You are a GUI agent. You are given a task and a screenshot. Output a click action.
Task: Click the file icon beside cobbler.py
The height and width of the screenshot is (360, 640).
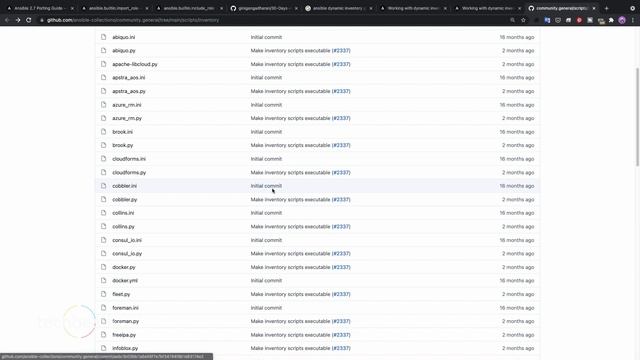click(x=103, y=200)
